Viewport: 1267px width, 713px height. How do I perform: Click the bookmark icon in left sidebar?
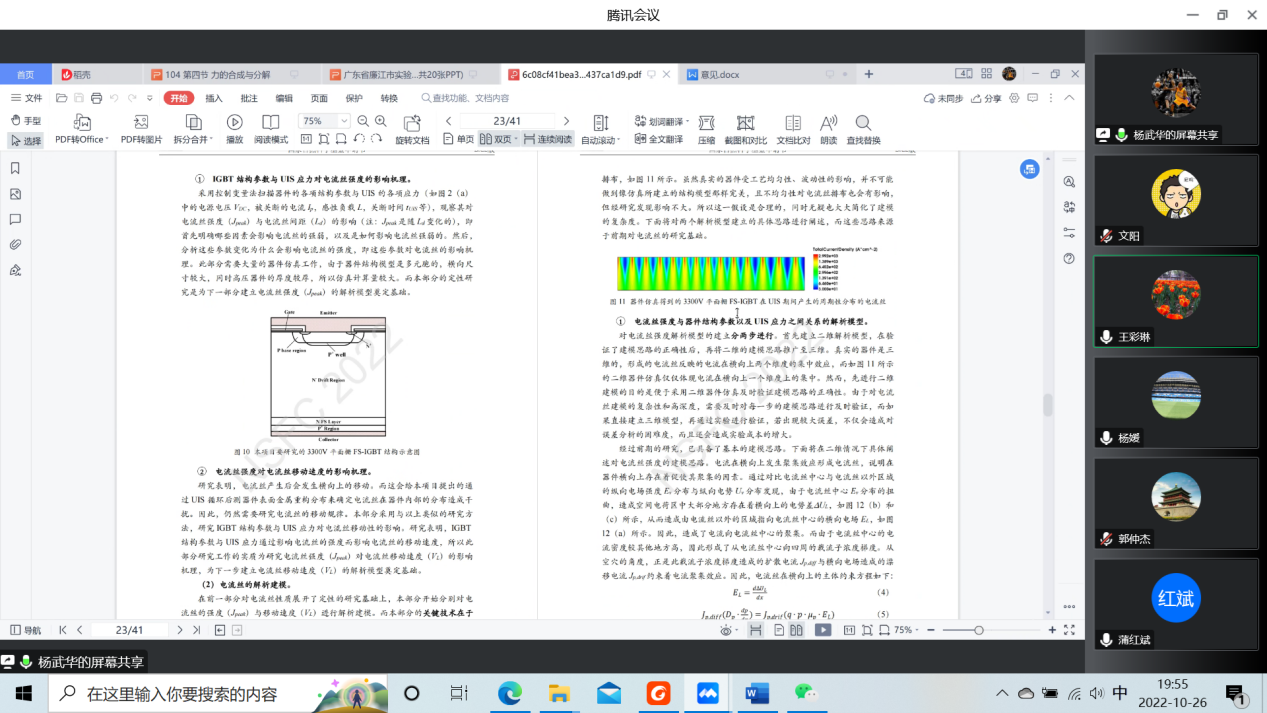[15, 168]
